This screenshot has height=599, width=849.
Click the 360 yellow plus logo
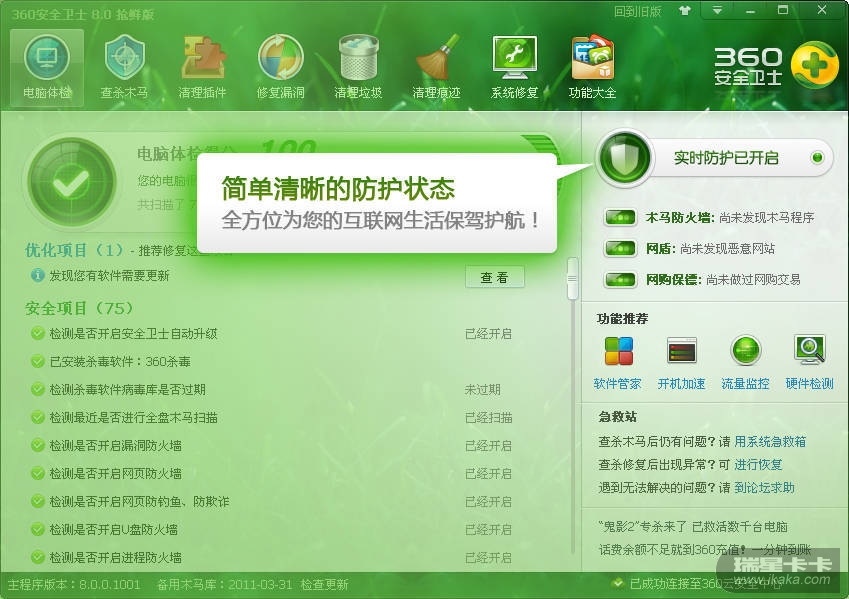pos(815,64)
